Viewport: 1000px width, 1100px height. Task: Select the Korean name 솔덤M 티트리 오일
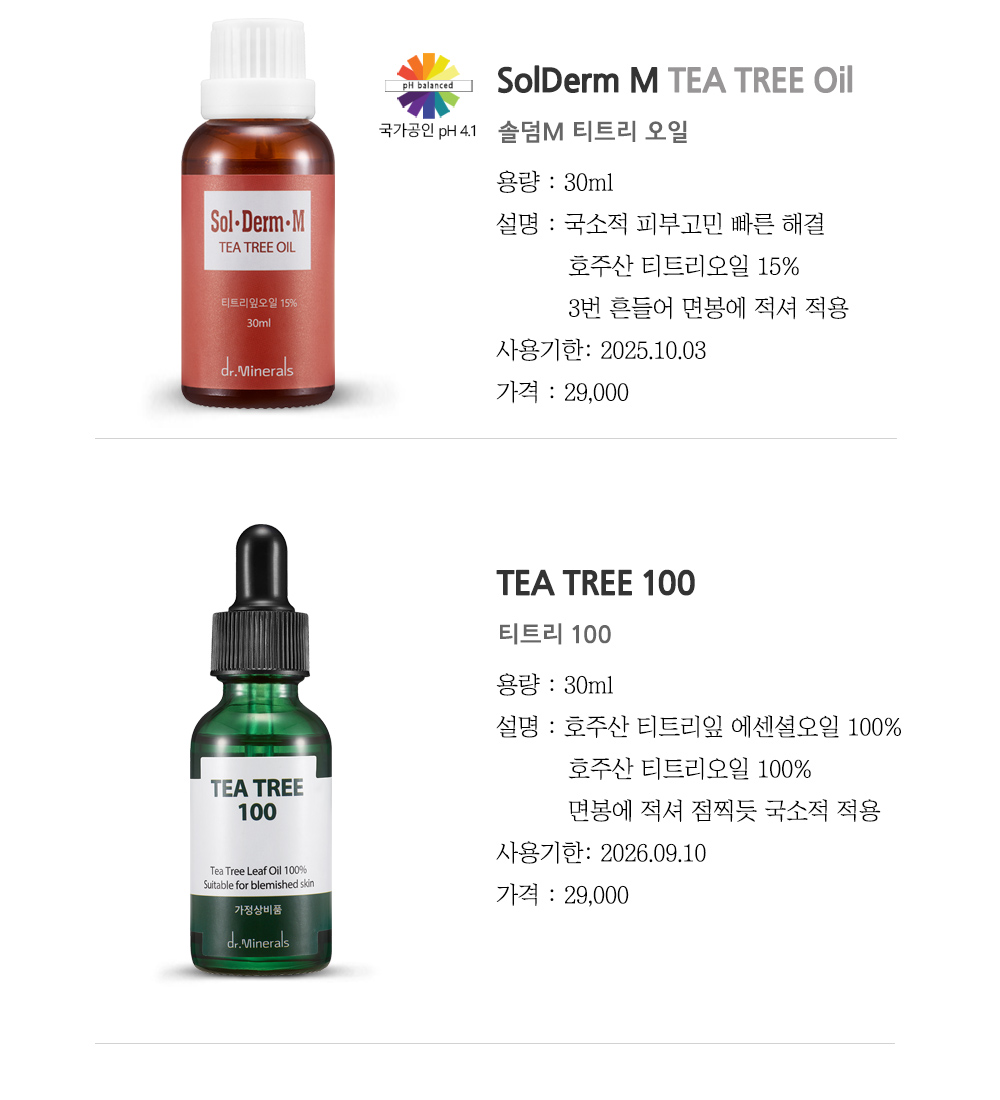pos(593,131)
